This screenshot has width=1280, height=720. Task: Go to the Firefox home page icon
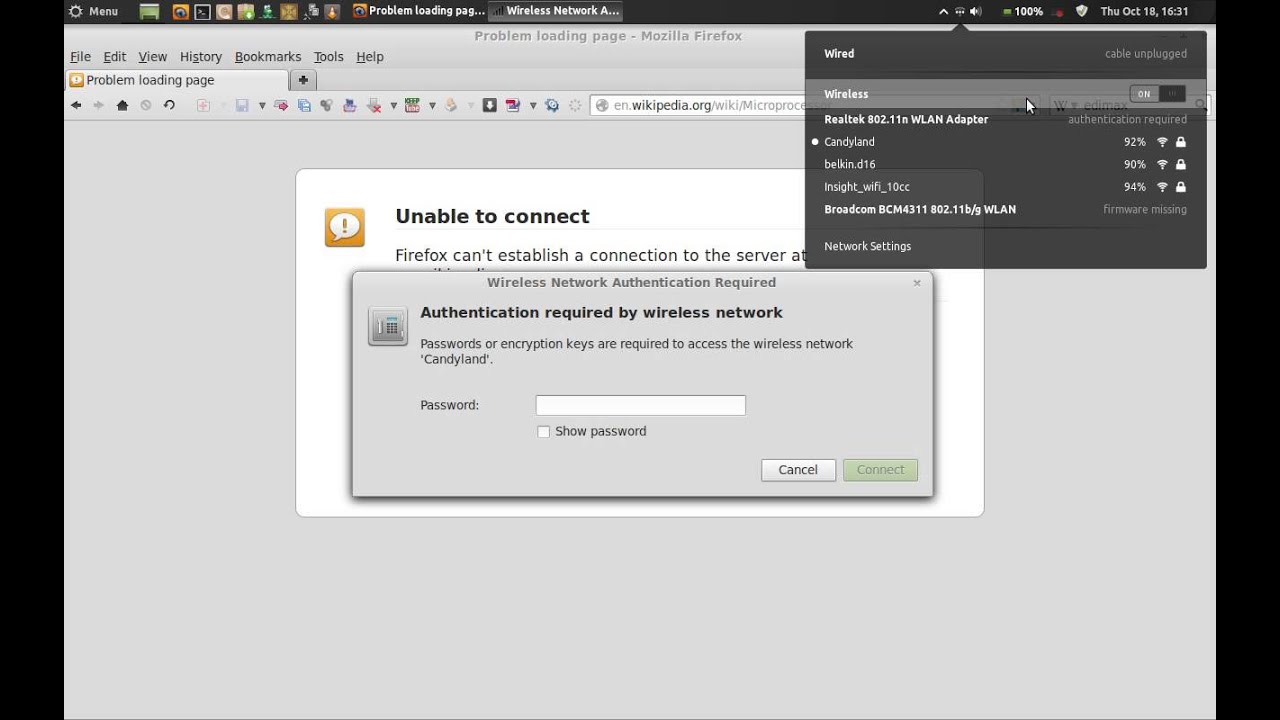[x=122, y=105]
